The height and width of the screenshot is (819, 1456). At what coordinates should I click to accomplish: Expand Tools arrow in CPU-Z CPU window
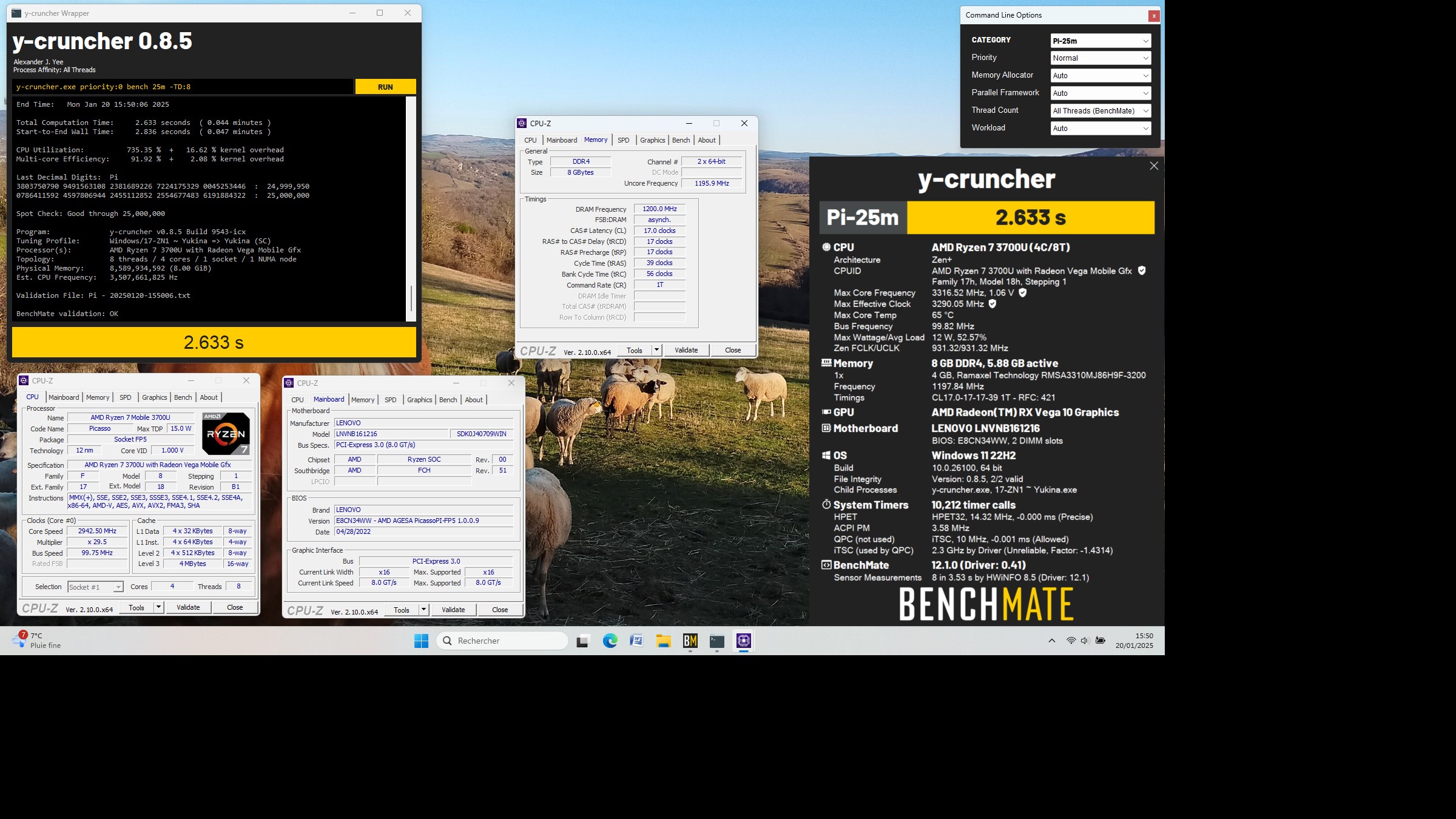point(158,607)
